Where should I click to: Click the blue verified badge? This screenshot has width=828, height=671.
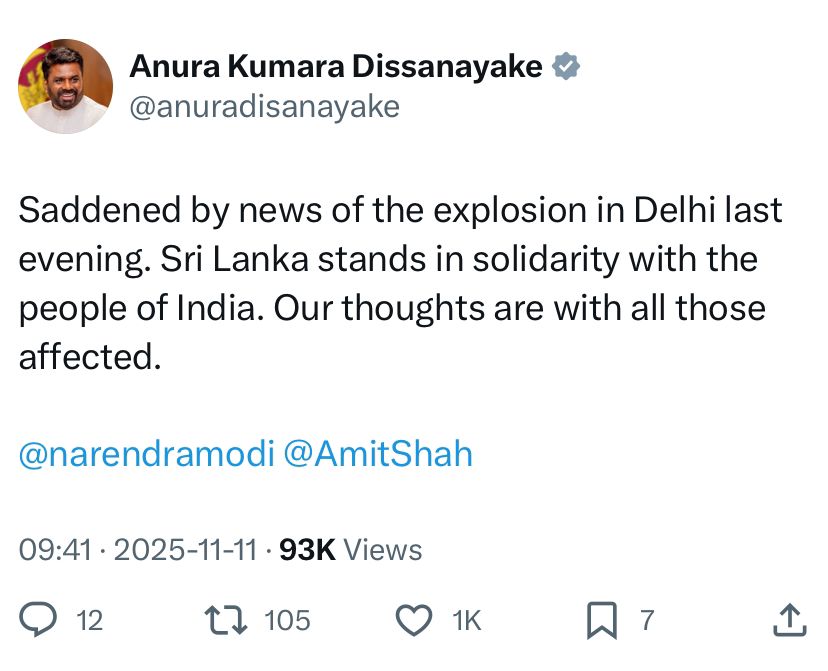pos(567,67)
